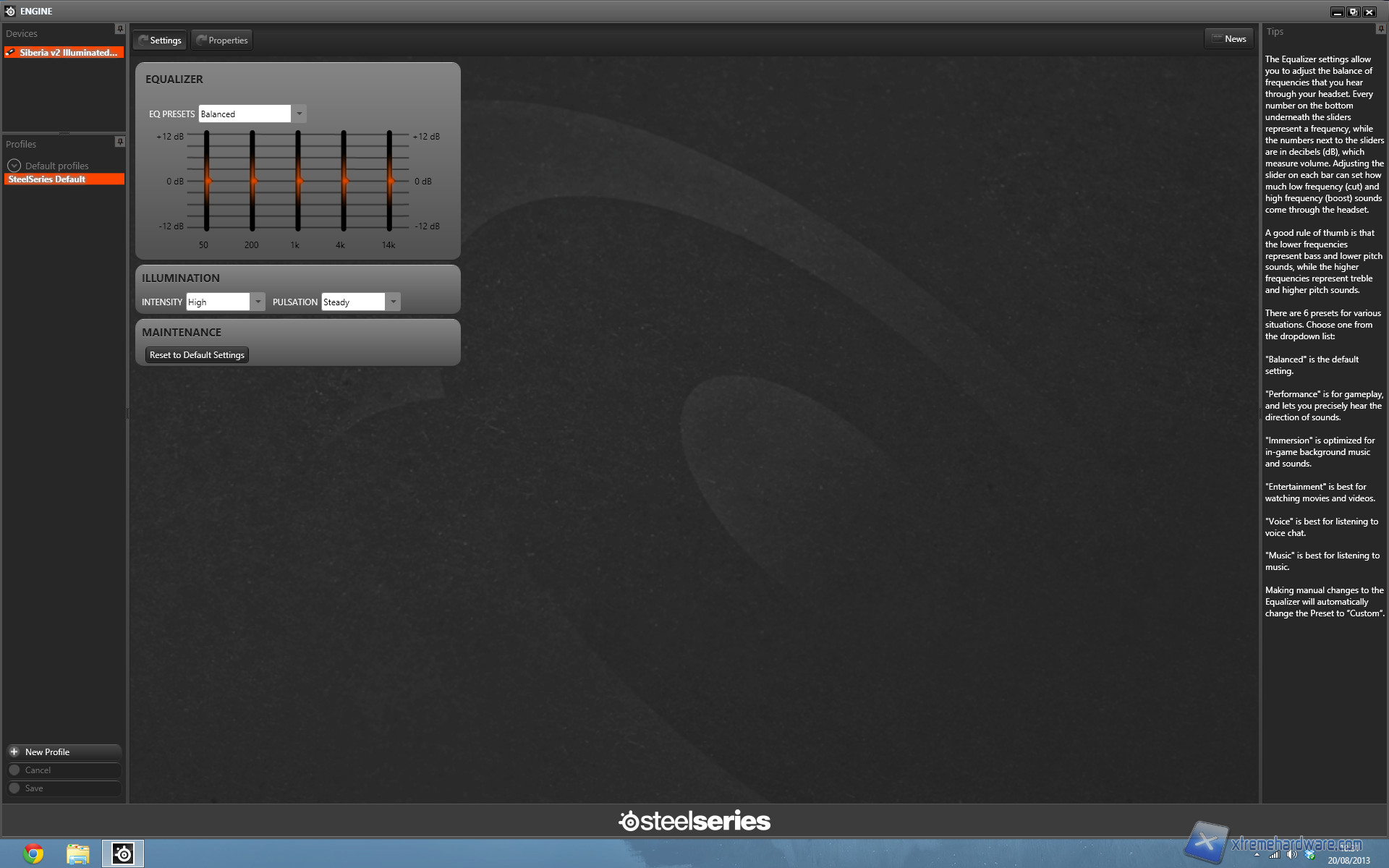This screenshot has height=868, width=1389.
Task: Pin the Devices panel
Action: click(120, 29)
